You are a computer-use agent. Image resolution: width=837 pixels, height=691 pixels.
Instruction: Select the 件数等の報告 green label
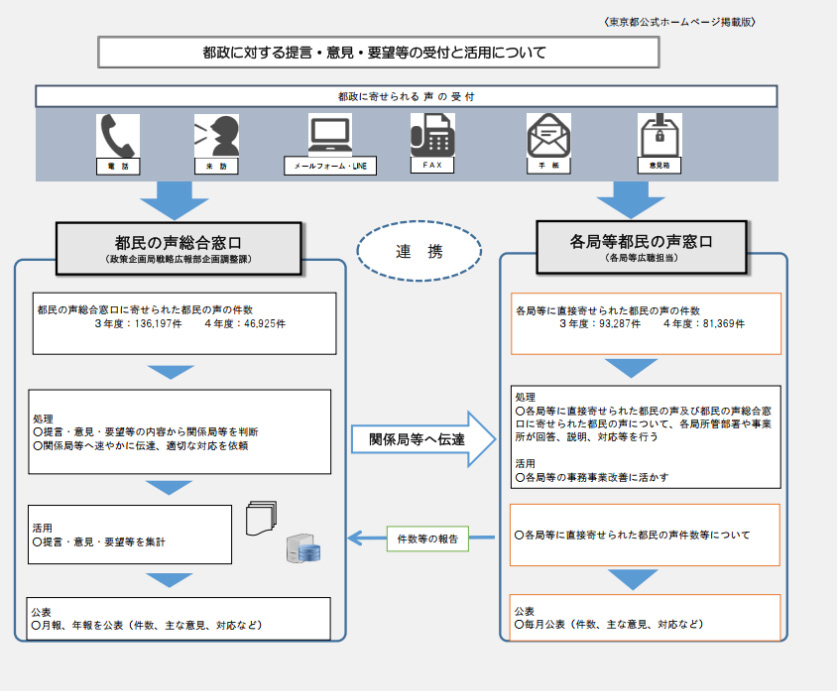click(427, 539)
